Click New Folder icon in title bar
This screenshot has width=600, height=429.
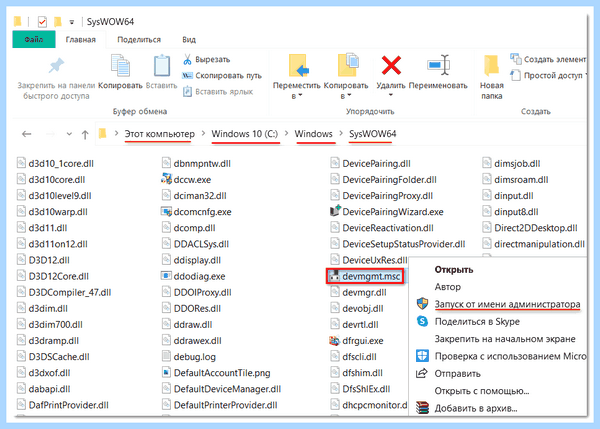[58, 21]
